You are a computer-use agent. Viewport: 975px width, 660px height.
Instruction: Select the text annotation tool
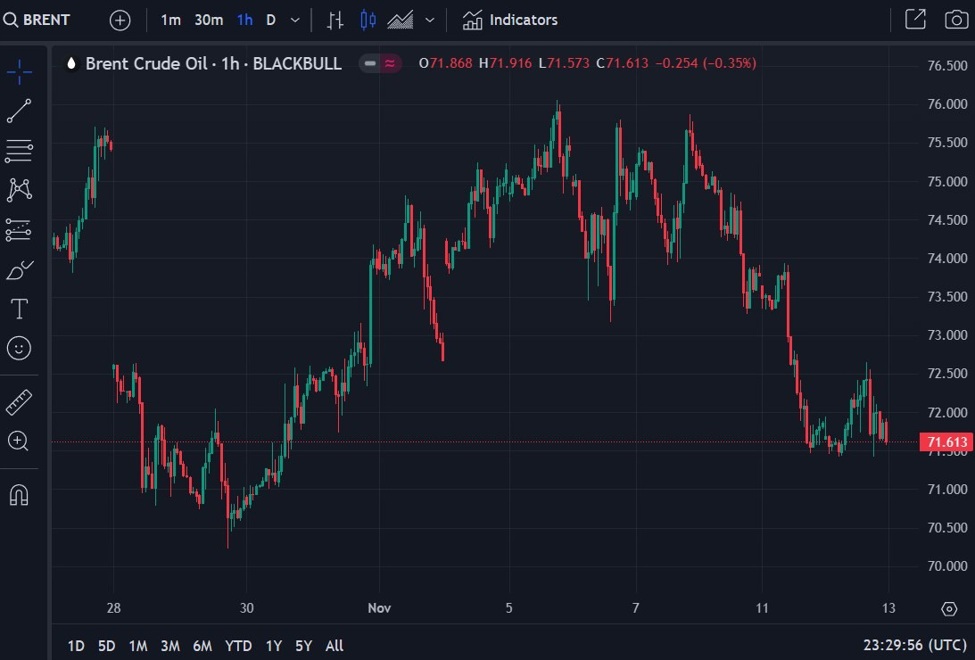tap(19, 309)
